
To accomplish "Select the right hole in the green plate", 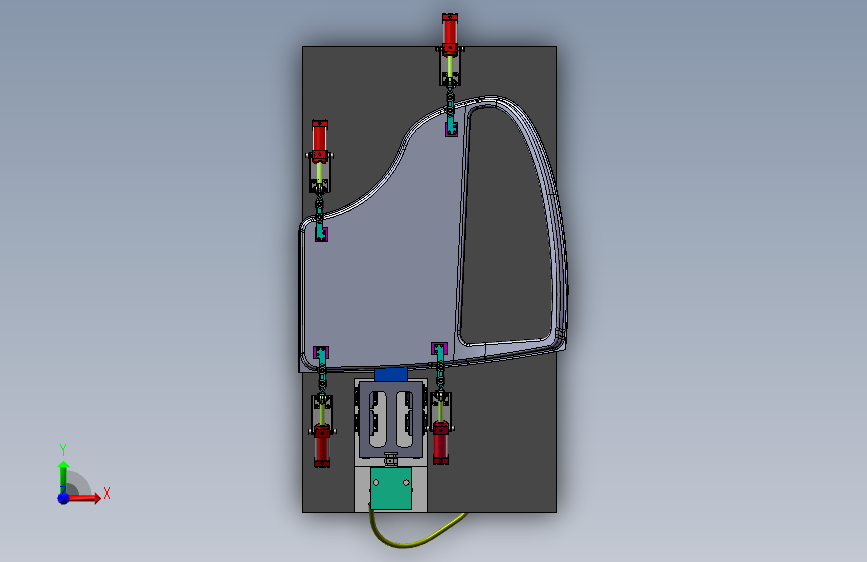I will (406, 483).
